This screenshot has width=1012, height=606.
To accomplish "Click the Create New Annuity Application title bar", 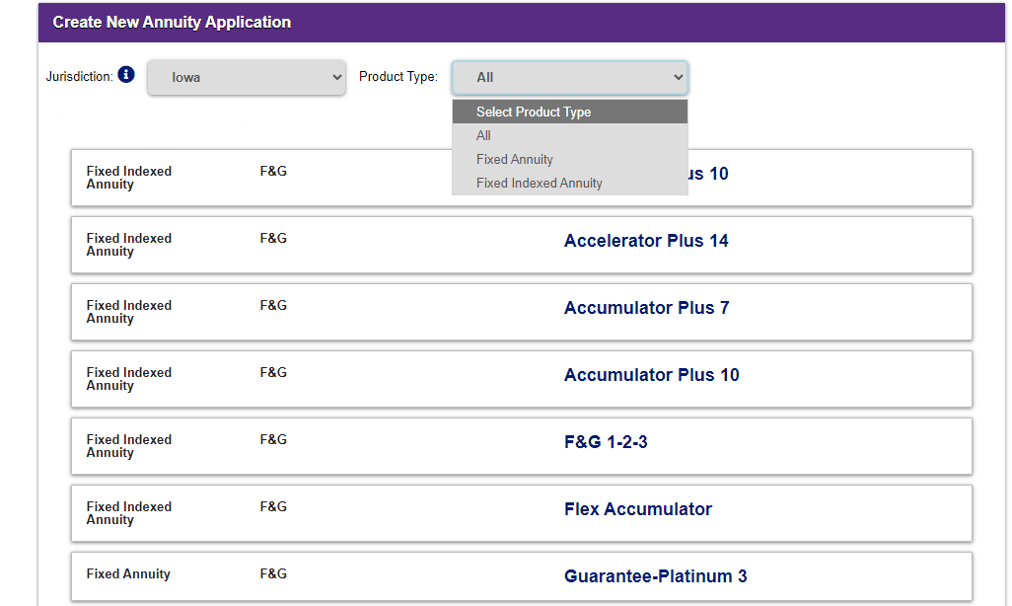I will click(x=171, y=21).
